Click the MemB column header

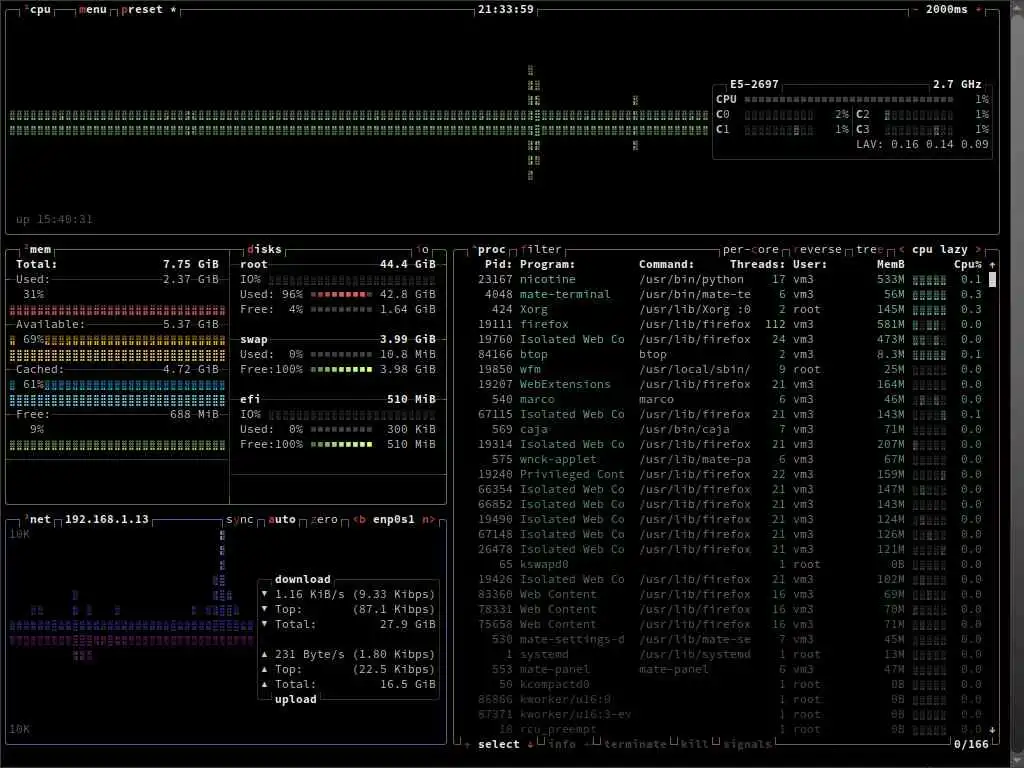[891, 264]
